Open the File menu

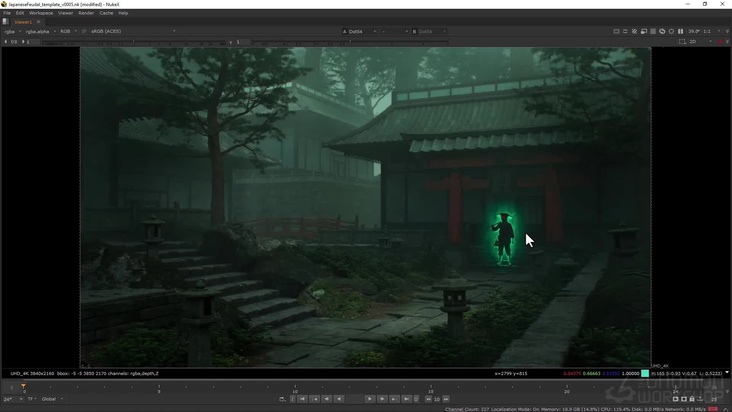7,13
